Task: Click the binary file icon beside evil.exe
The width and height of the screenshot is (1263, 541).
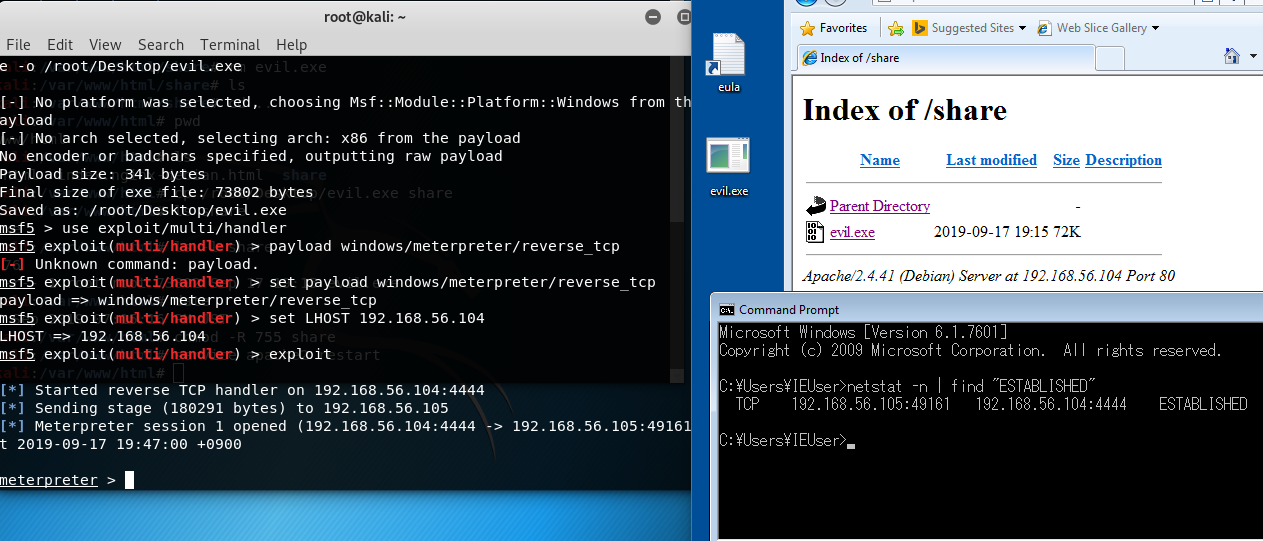Action: click(x=814, y=232)
